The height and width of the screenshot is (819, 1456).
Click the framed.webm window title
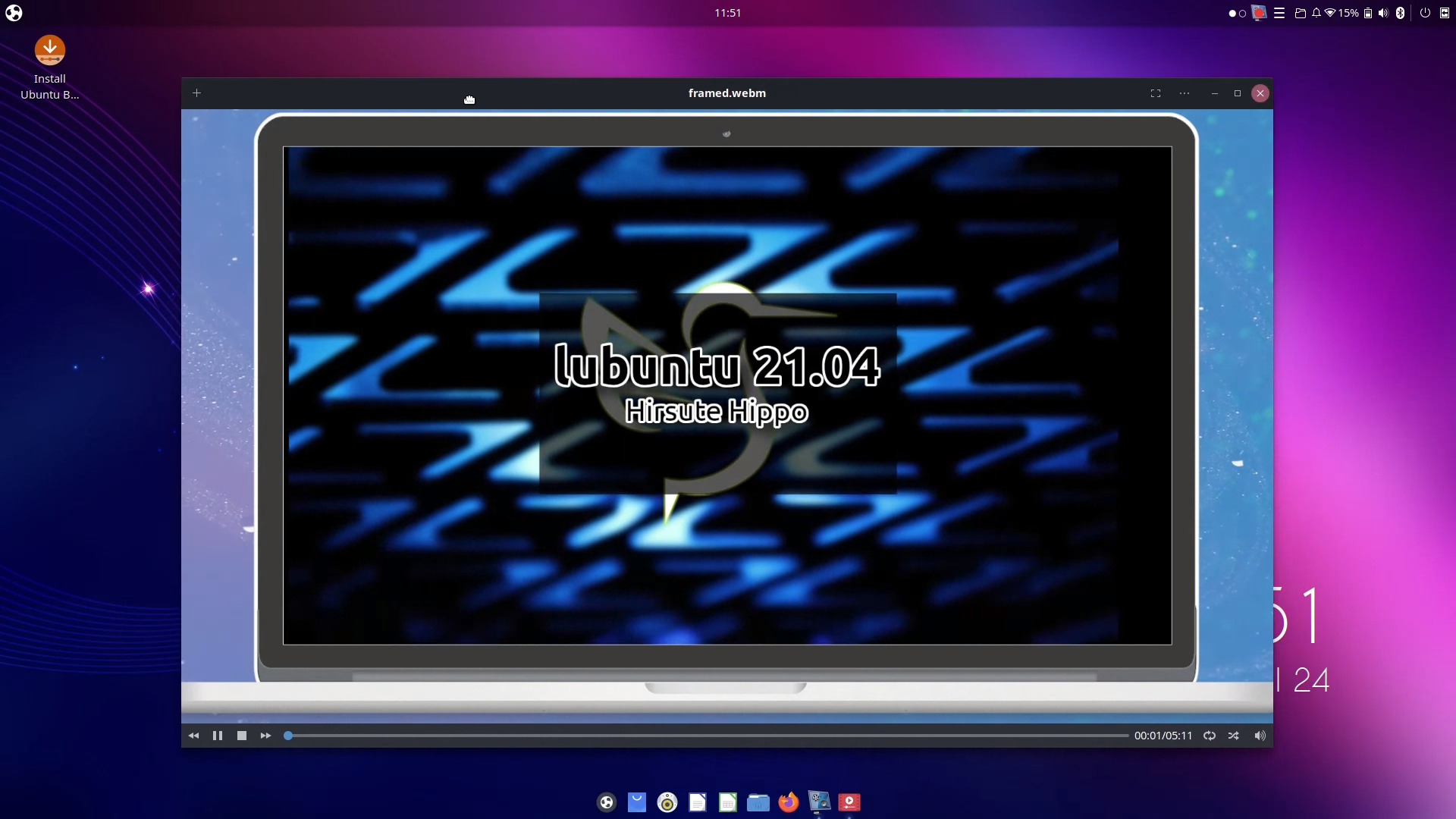tap(727, 93)
